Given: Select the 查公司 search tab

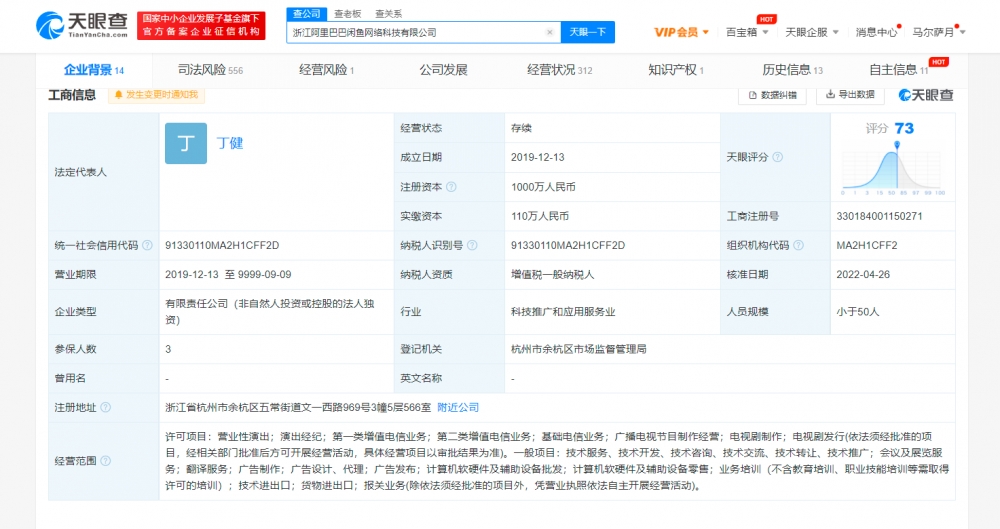Looking at the screenshot, I should point(307,13).
